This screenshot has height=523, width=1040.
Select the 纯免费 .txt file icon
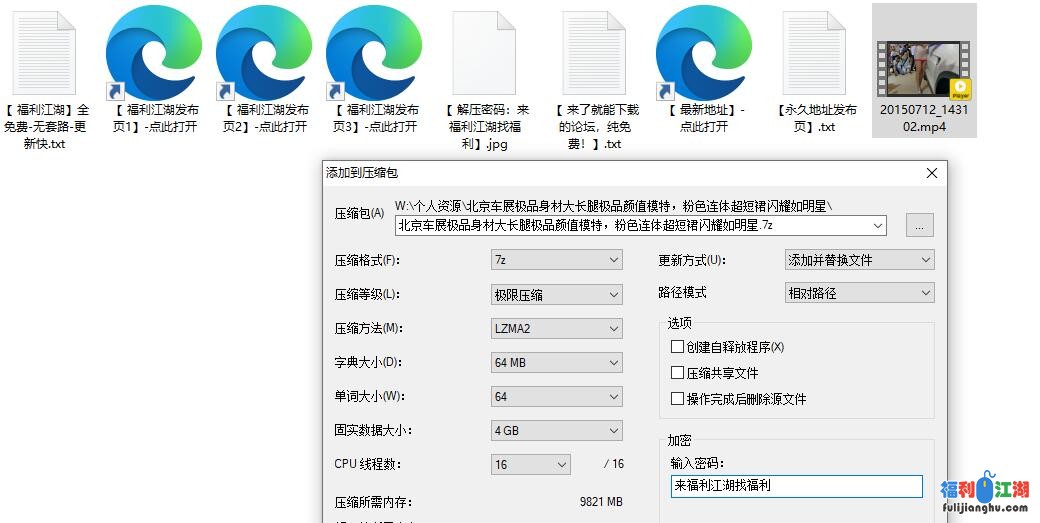594,53
